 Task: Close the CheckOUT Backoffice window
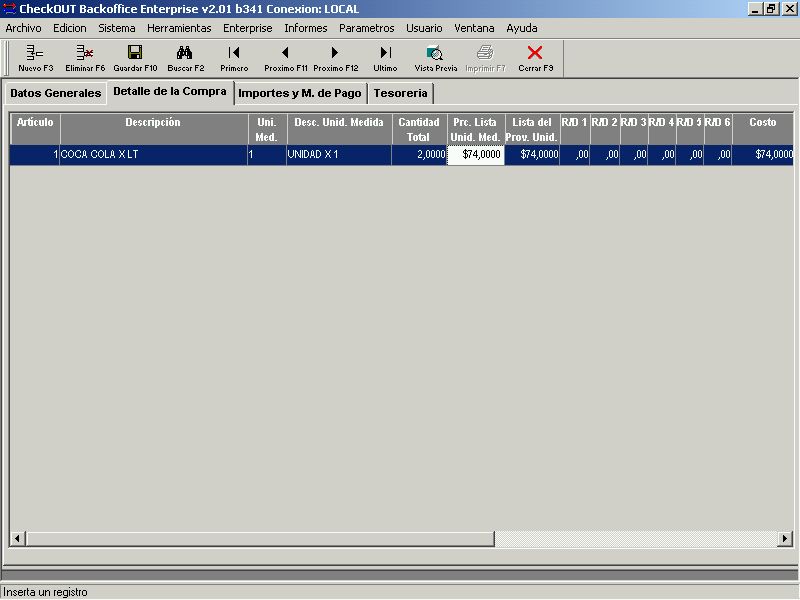point(789,9)
